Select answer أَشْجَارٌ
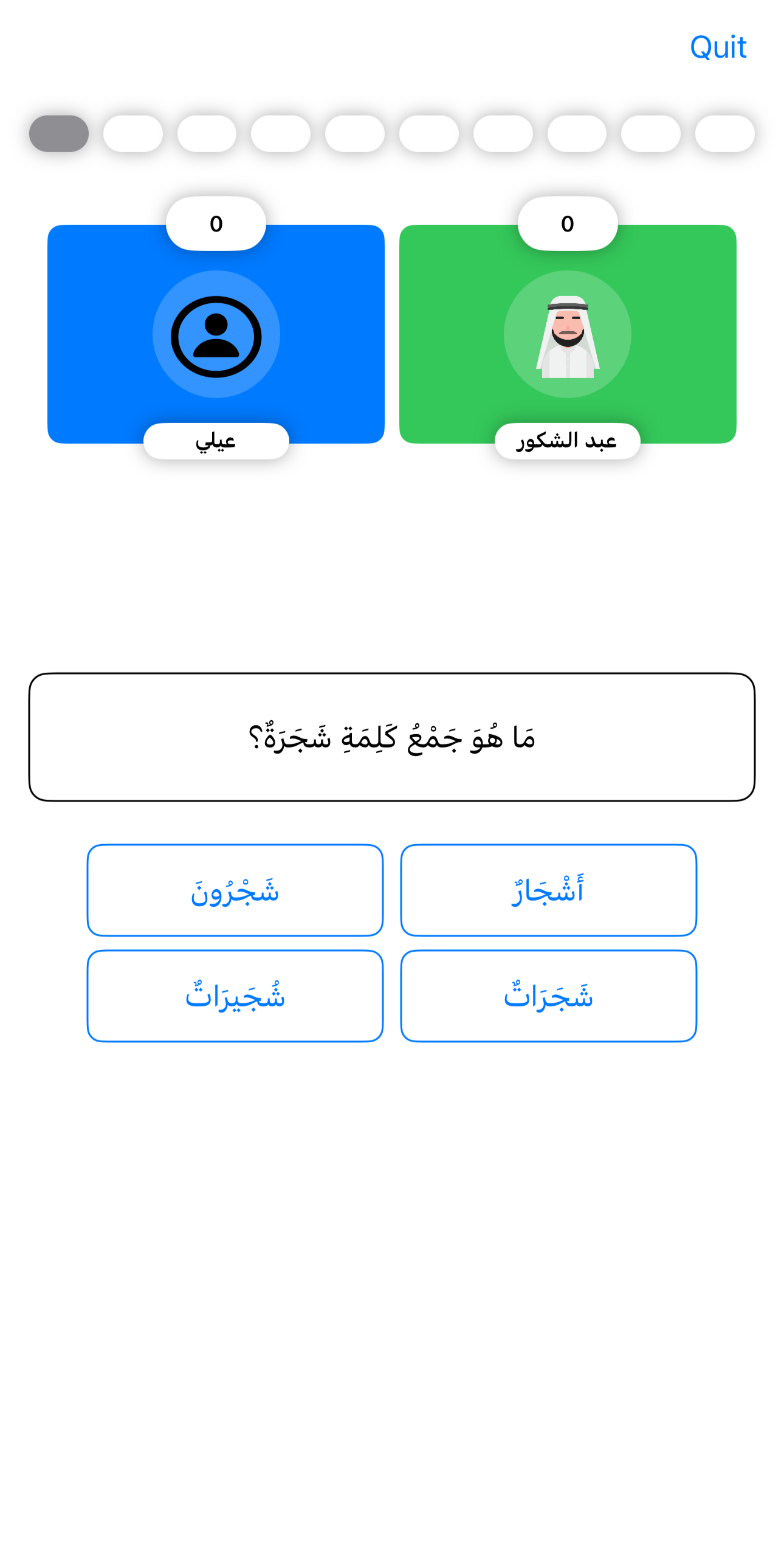Image resolution: width=784 pixels, height=1568 pixels. 548,890
